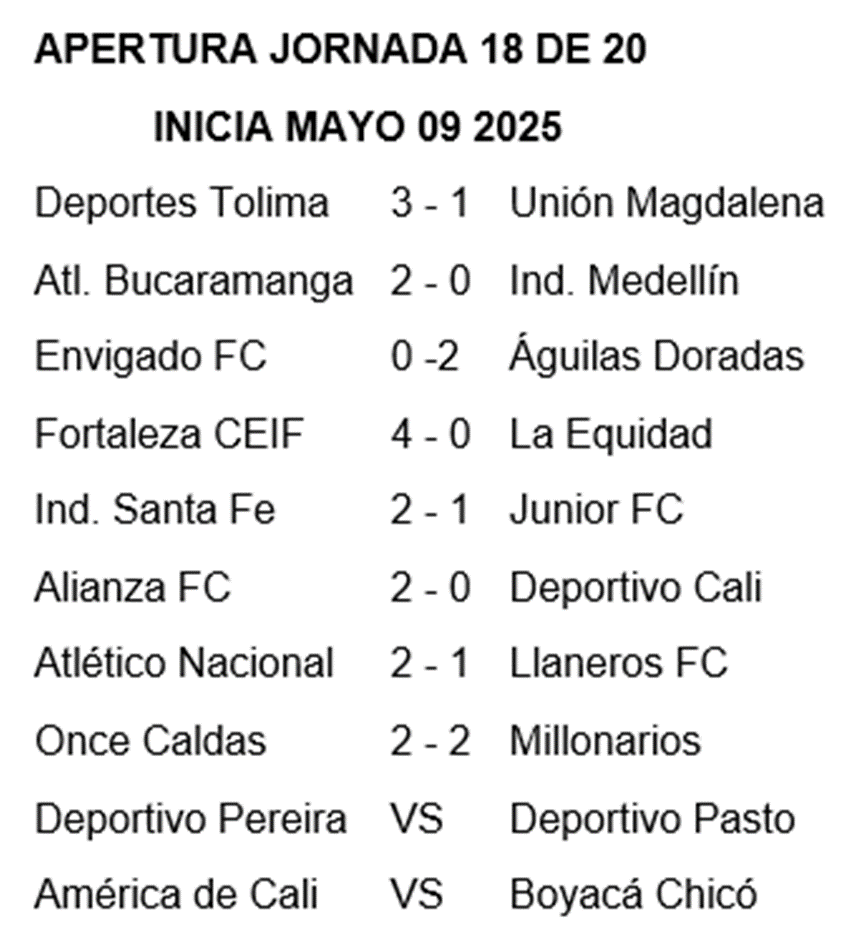The image size is (866, 948).
Task: Select the Junior FC team name
Action: click(596, 509)
